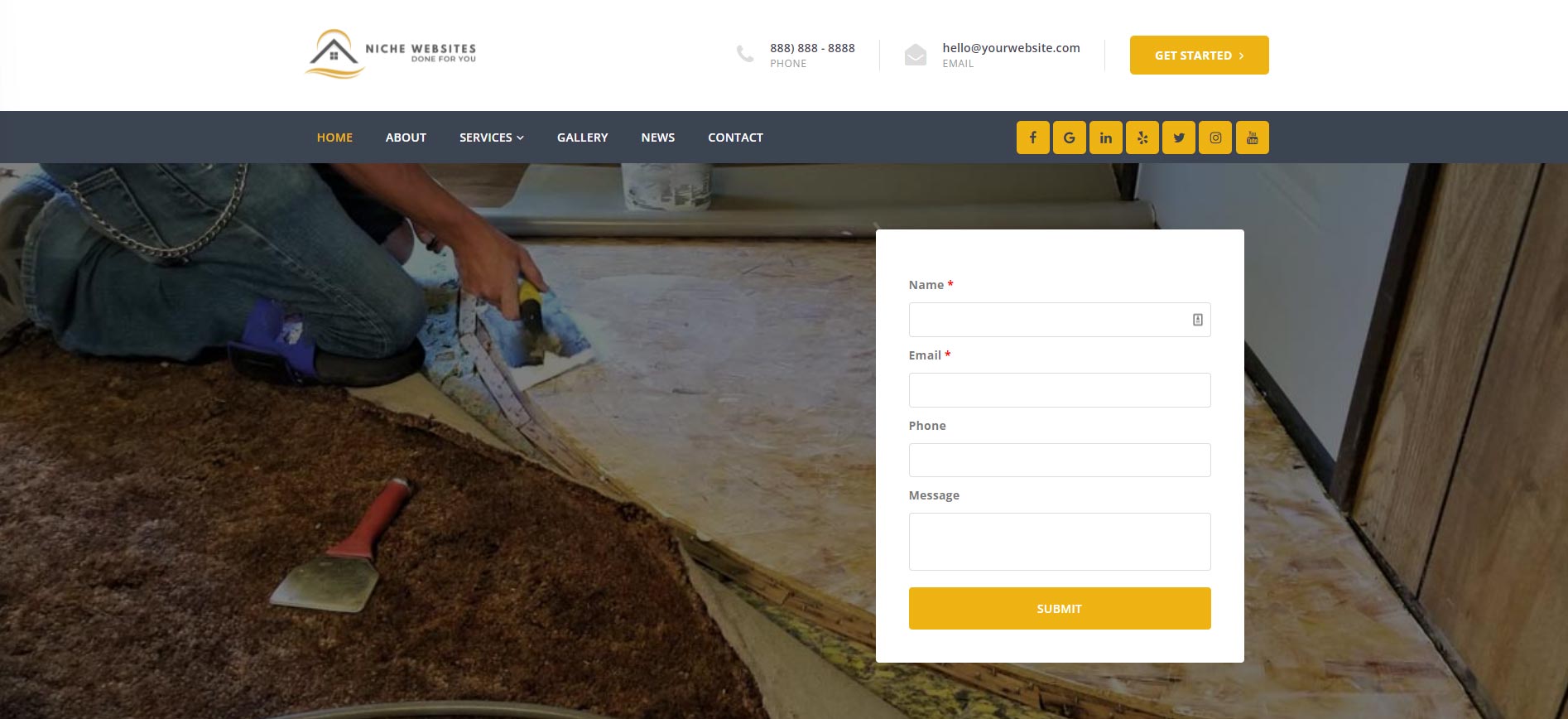Click the envelope email icon in header

[x=916, y=55]
